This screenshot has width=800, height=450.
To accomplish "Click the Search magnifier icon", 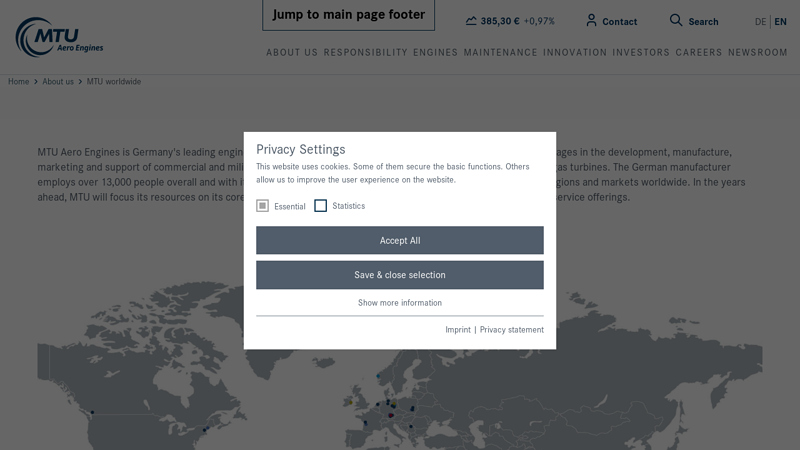I will tap(676, 21).
